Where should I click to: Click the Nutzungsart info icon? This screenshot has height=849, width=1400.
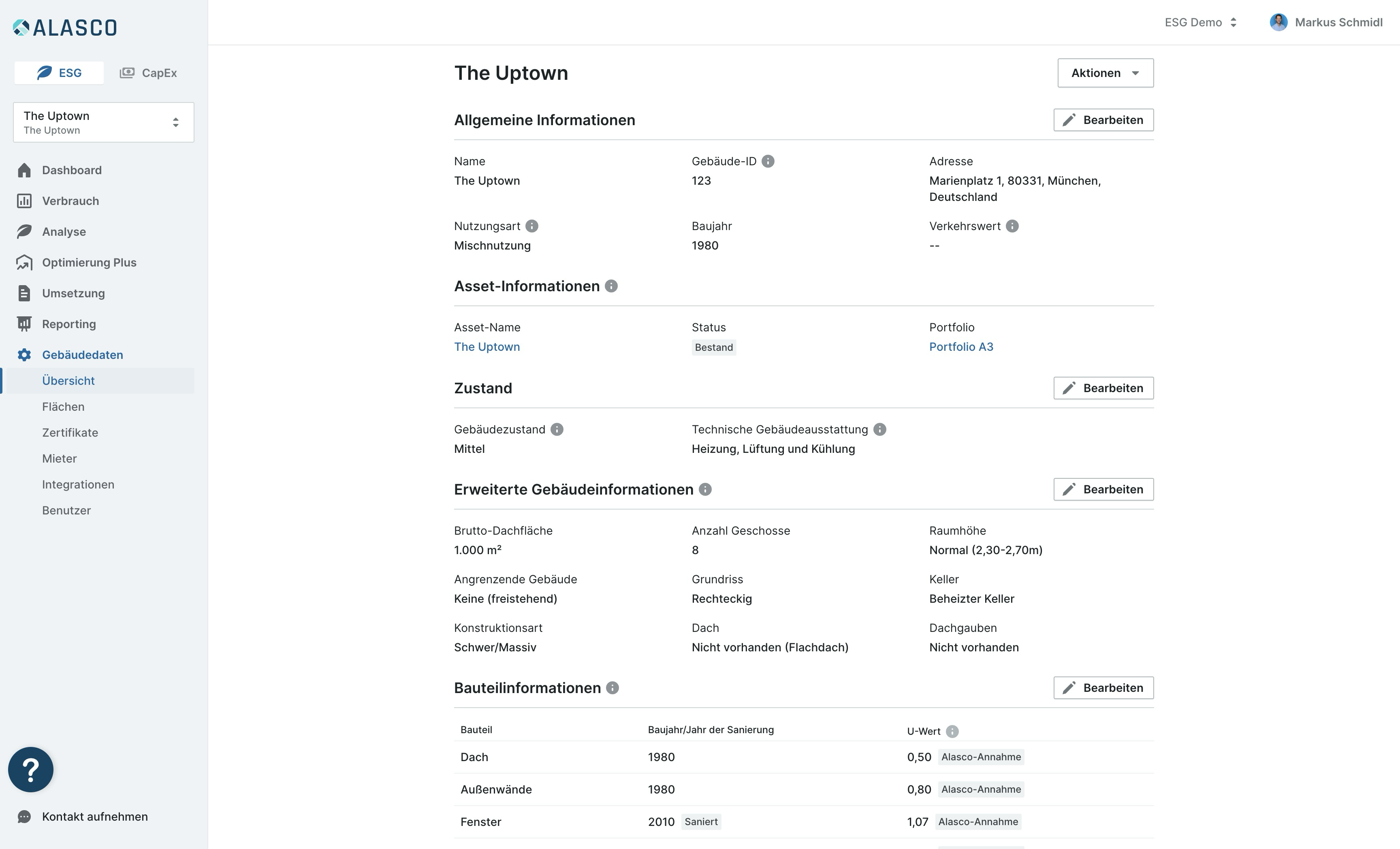(532, 226)
